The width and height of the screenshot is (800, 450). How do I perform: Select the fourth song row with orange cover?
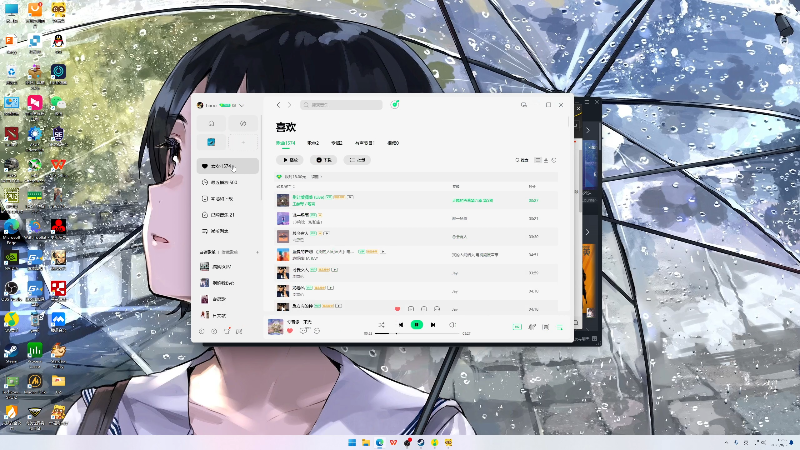416,255
